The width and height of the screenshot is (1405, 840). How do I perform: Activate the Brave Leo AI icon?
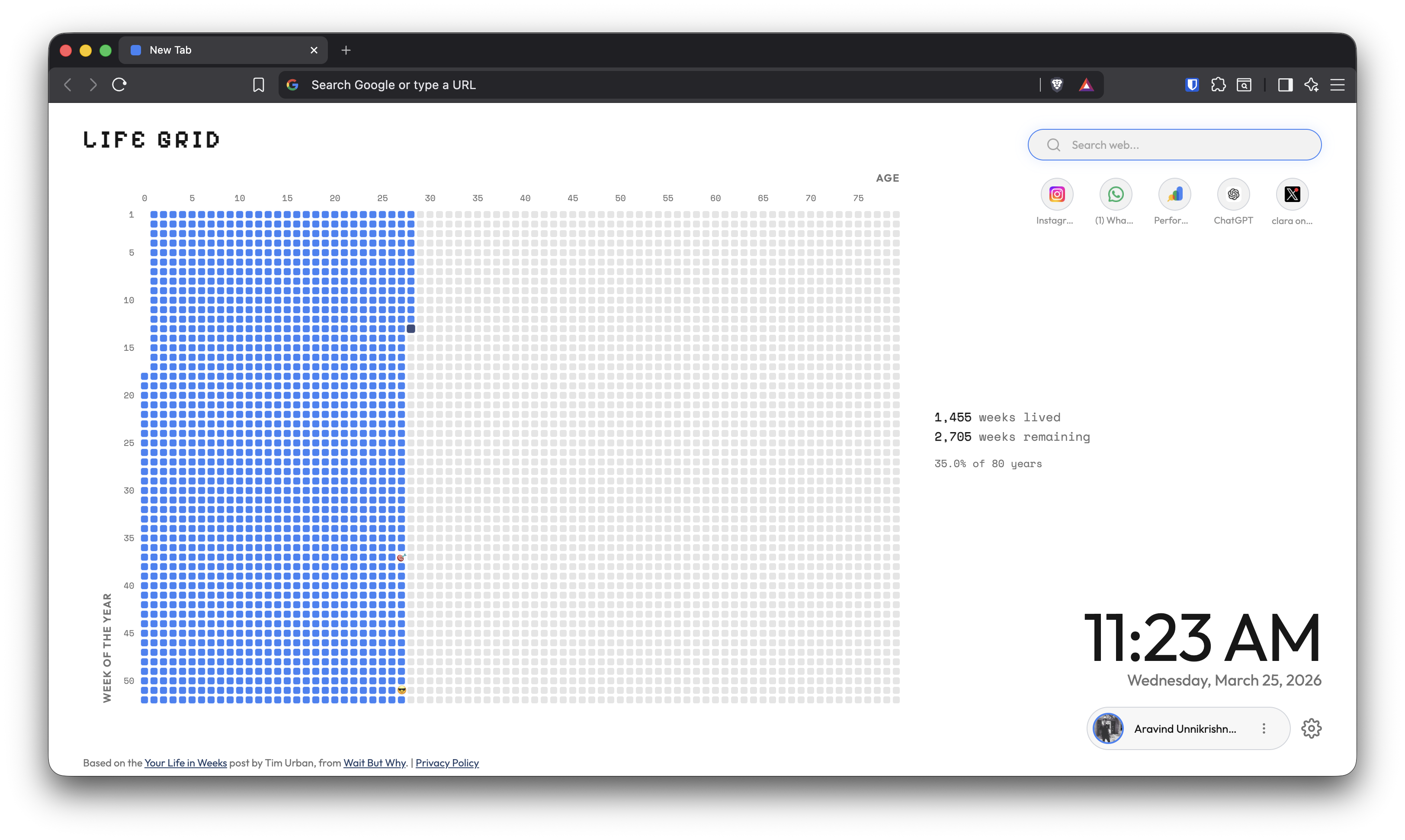coord(1312,84)
